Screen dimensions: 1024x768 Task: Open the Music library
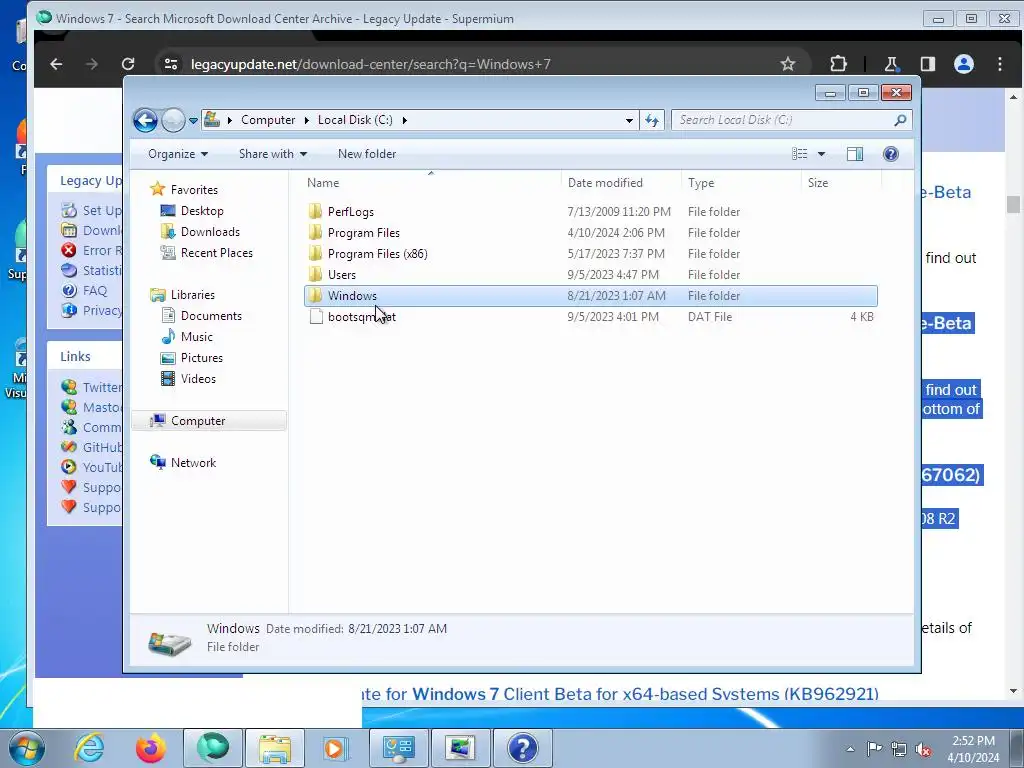tap(197, 336)
